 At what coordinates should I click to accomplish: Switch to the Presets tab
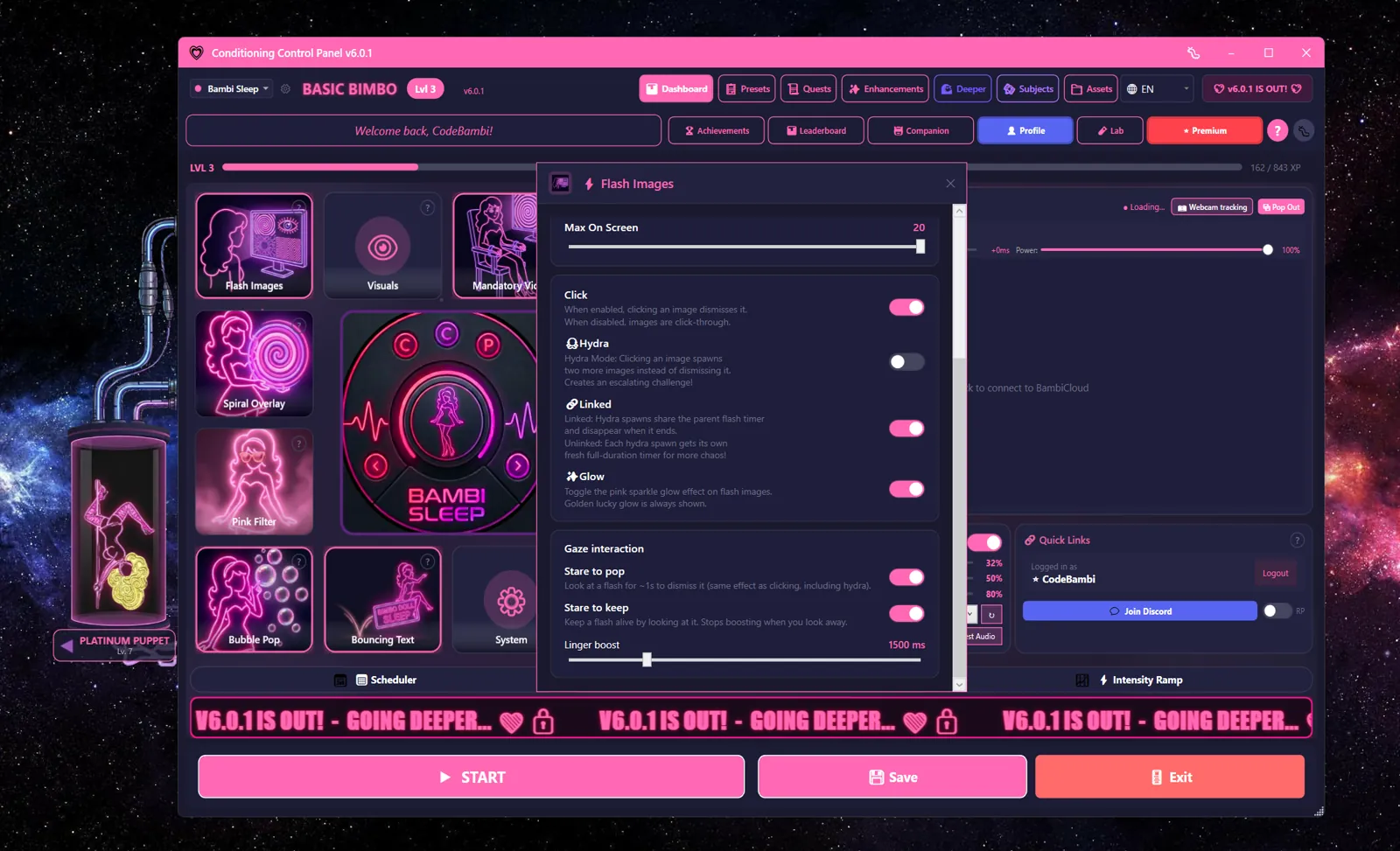(x=748, y=89)
